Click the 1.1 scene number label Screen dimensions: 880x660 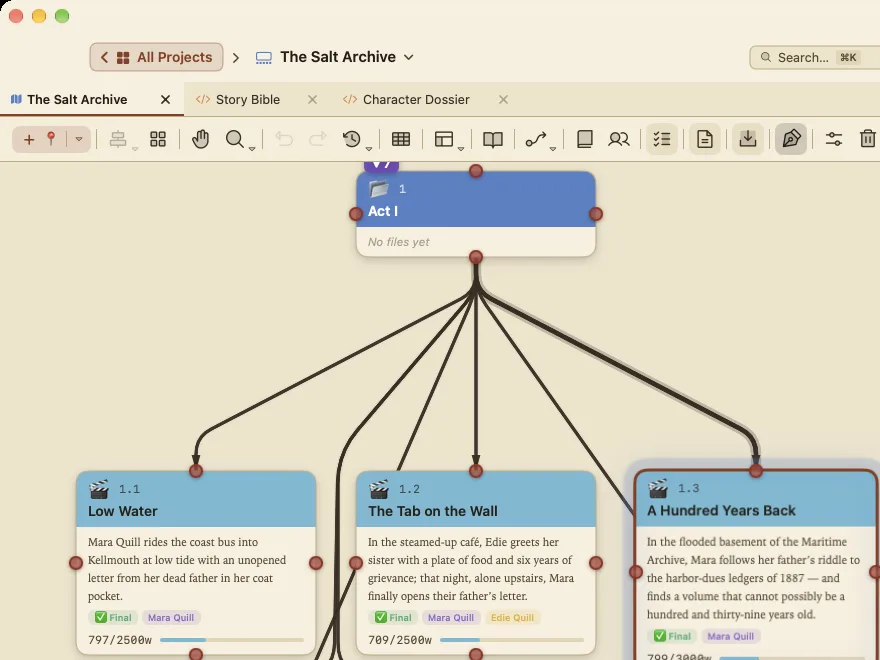click(x=129, y=489)
